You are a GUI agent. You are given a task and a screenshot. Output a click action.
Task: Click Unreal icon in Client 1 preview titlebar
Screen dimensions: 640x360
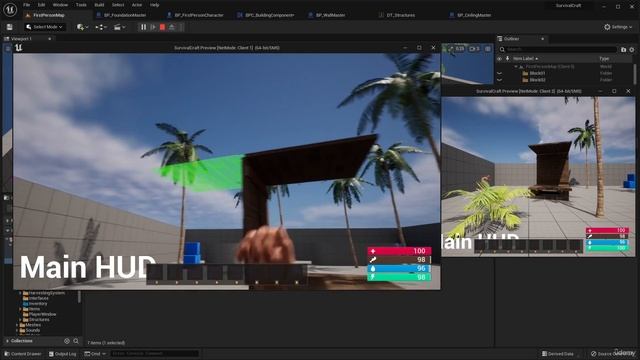click(x=18, y=48)
